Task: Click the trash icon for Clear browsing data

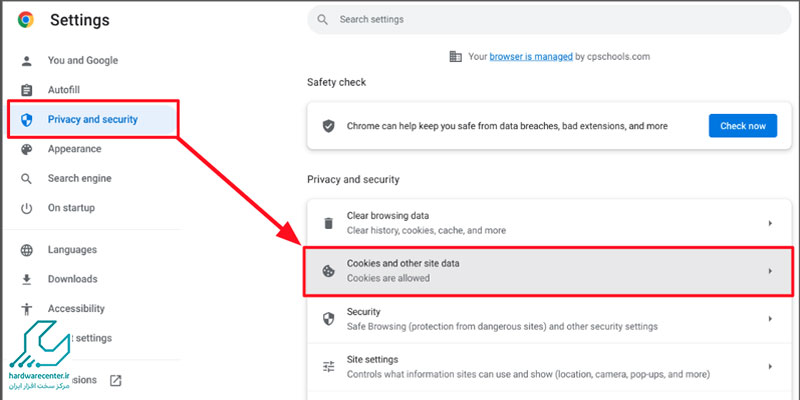Action: pos(329,223)
